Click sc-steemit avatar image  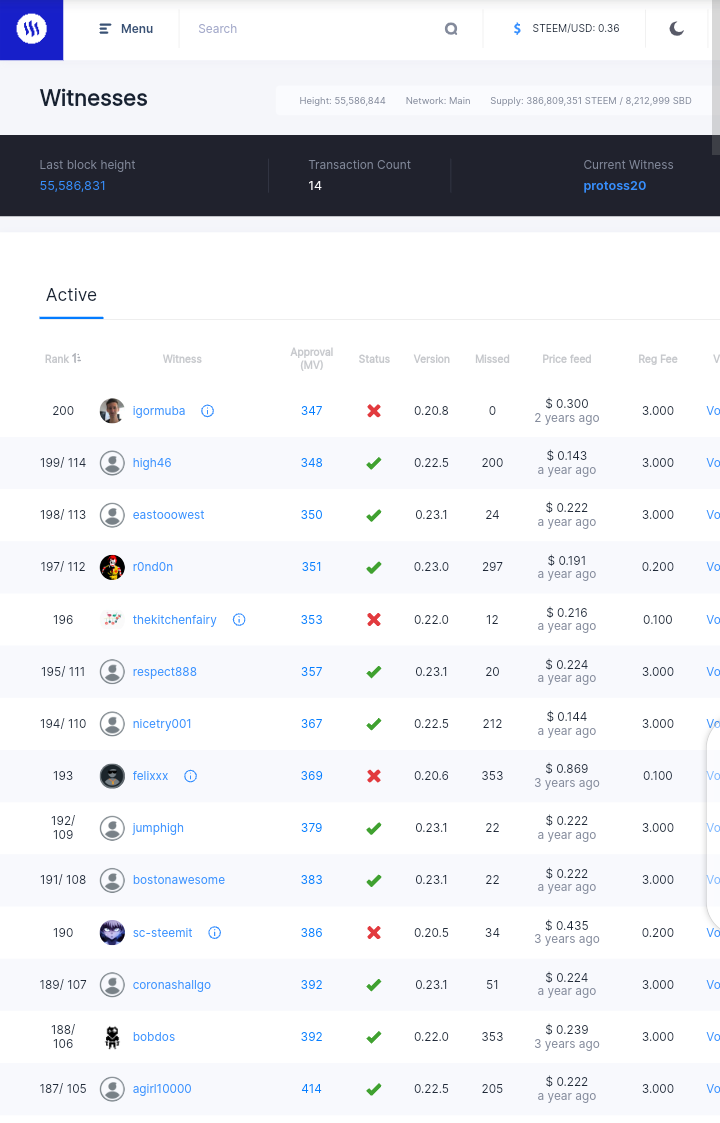coord(112,932)
